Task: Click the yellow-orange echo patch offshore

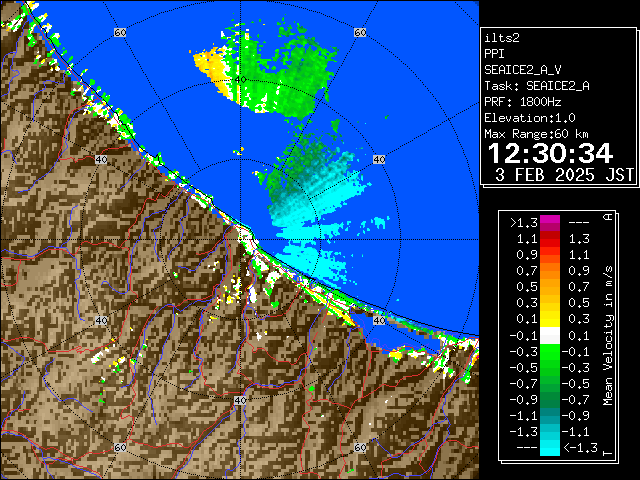Action: tap(212, 69)
